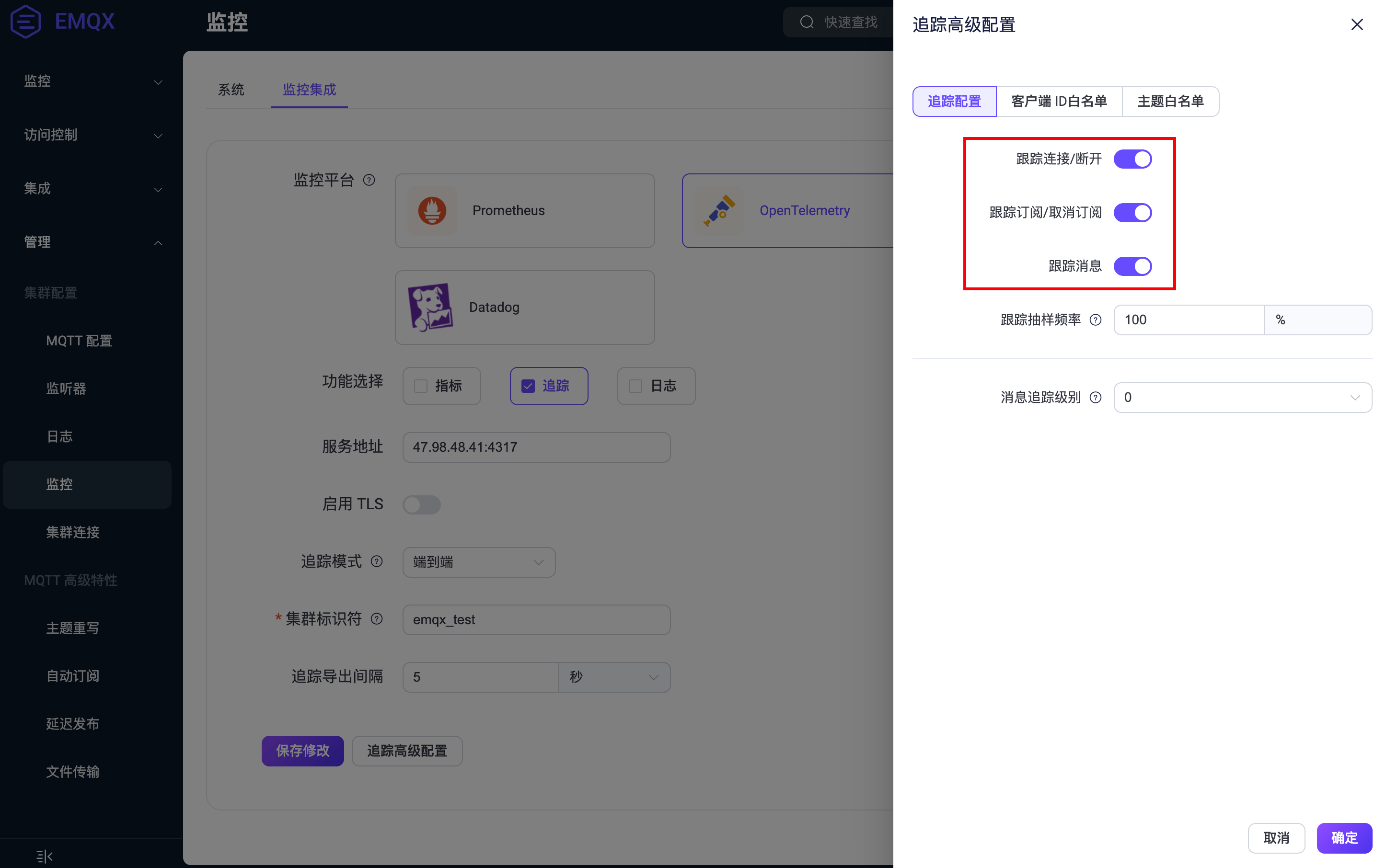The image size is (1386, 868).
Task: Click the sidebar collapse icon
Action: point(44,856)
